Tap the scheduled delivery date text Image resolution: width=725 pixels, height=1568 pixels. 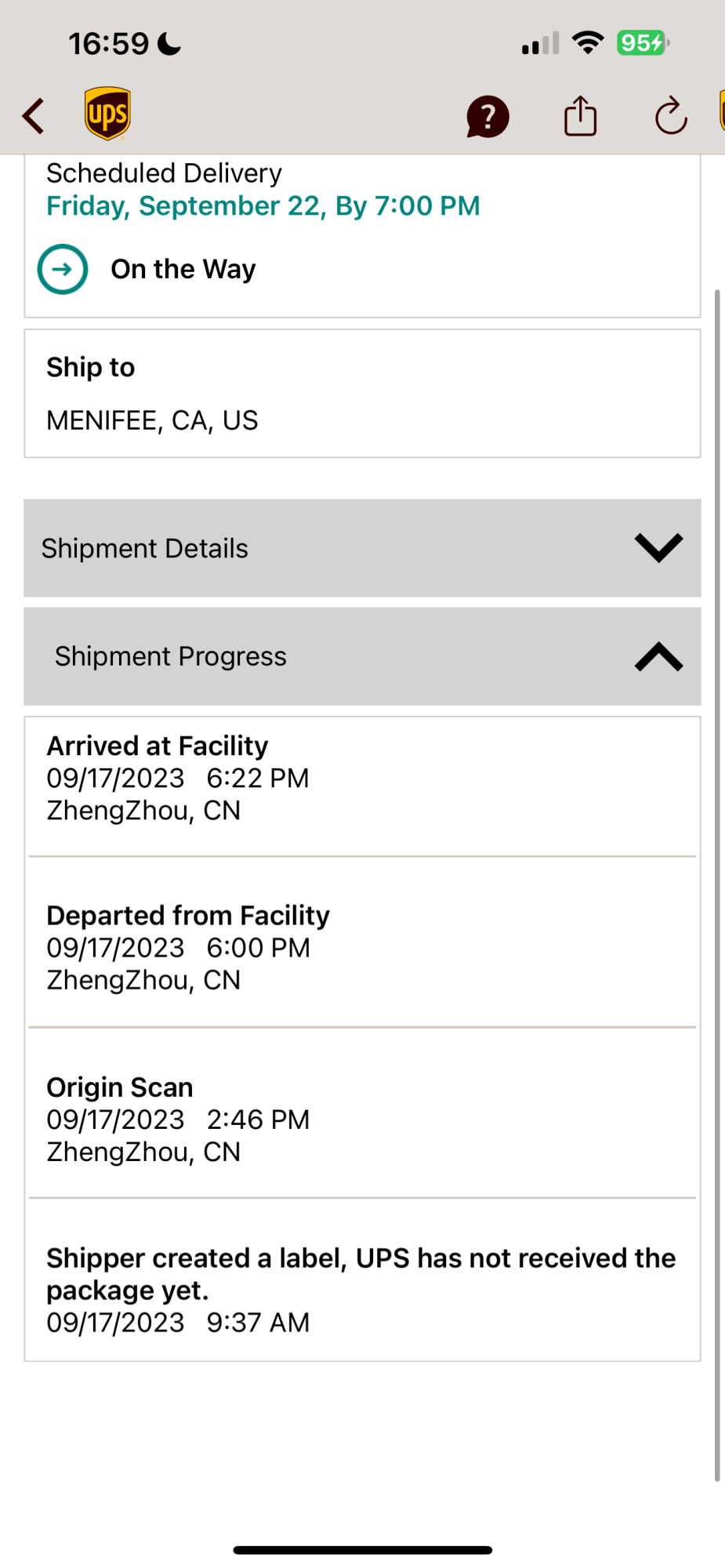click(x=263, y=206)
